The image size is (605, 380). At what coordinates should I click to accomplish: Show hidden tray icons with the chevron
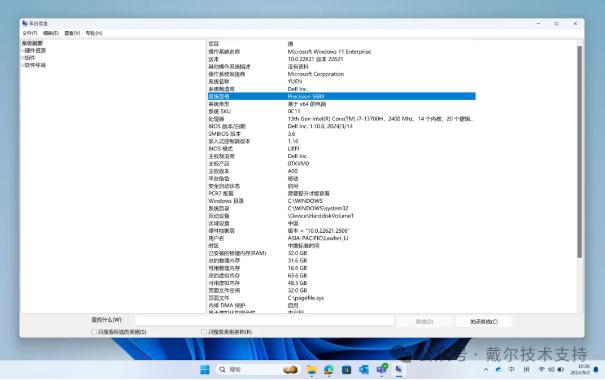pos(486,370)
